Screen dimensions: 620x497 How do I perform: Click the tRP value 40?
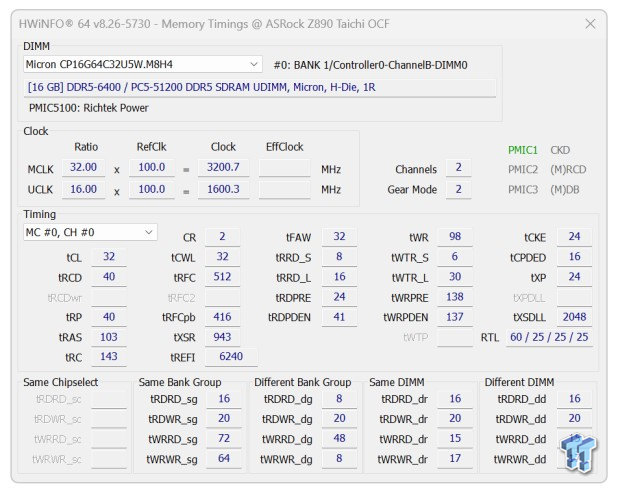(109, 317)
